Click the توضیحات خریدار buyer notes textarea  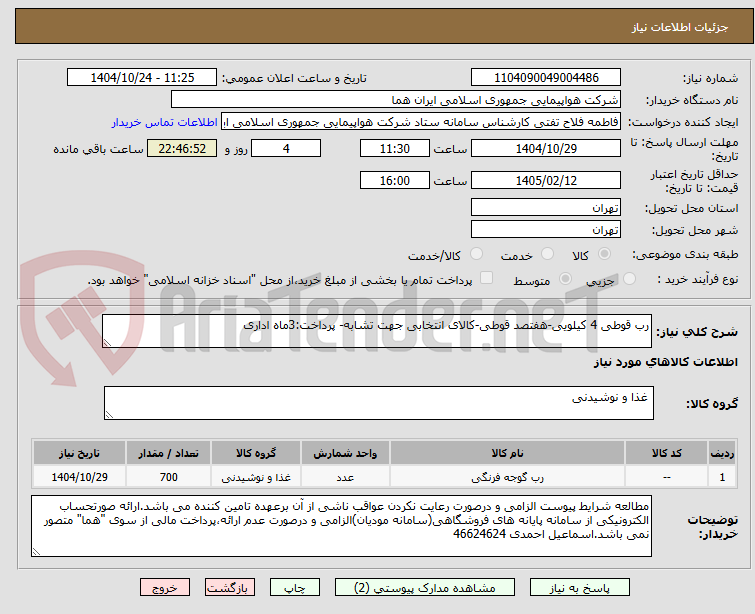pos(341,526)
